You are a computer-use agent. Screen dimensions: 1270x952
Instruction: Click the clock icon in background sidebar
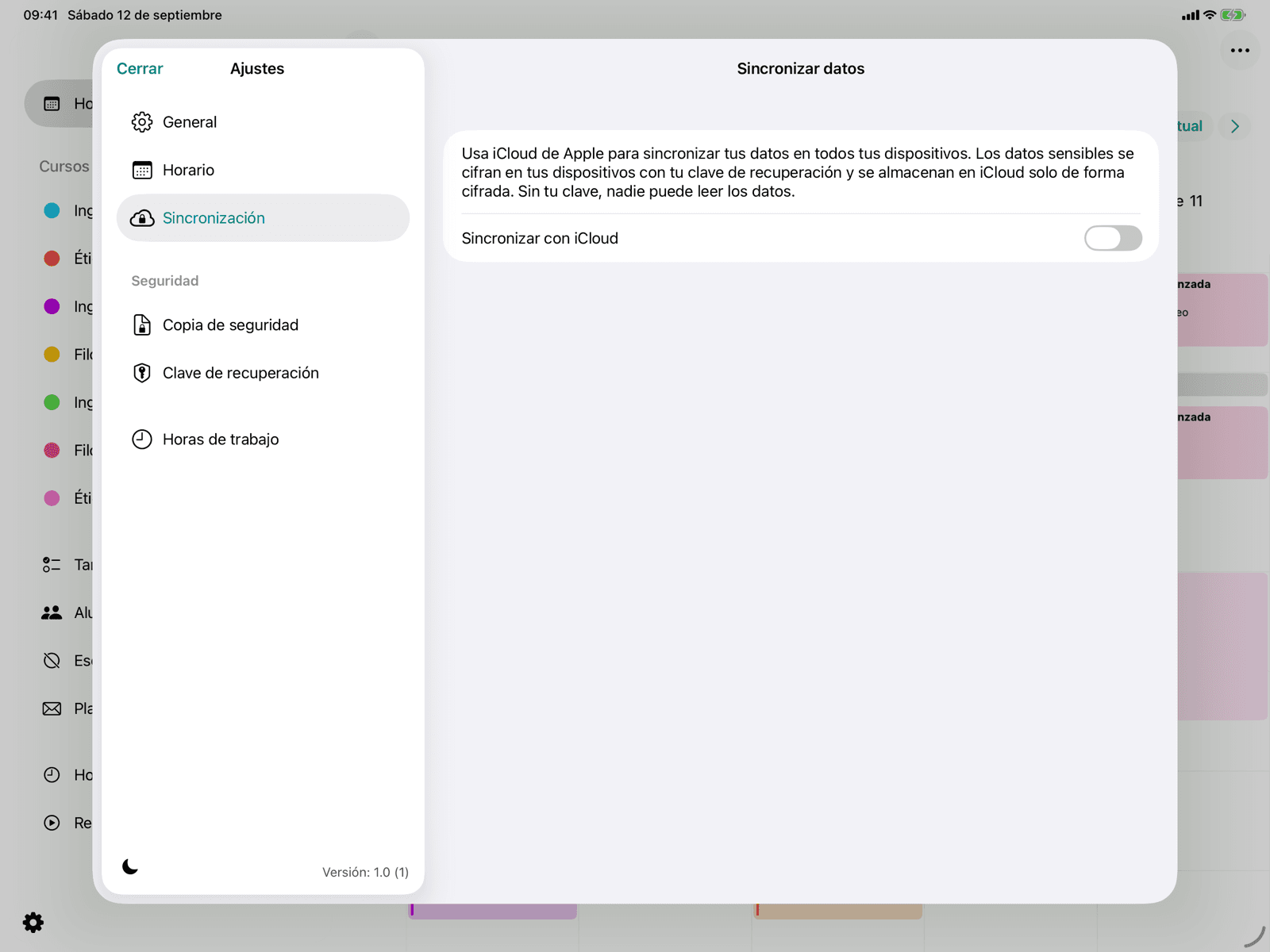coord(52,775)
